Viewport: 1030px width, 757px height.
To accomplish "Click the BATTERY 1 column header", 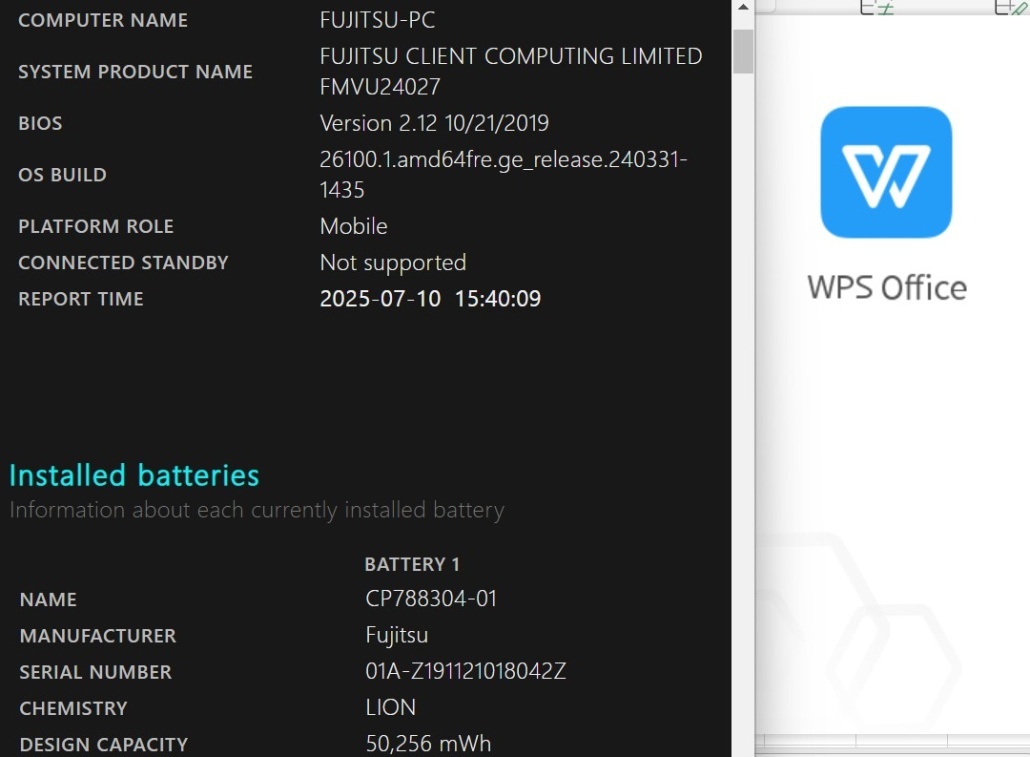I will [x=412, y=564].
